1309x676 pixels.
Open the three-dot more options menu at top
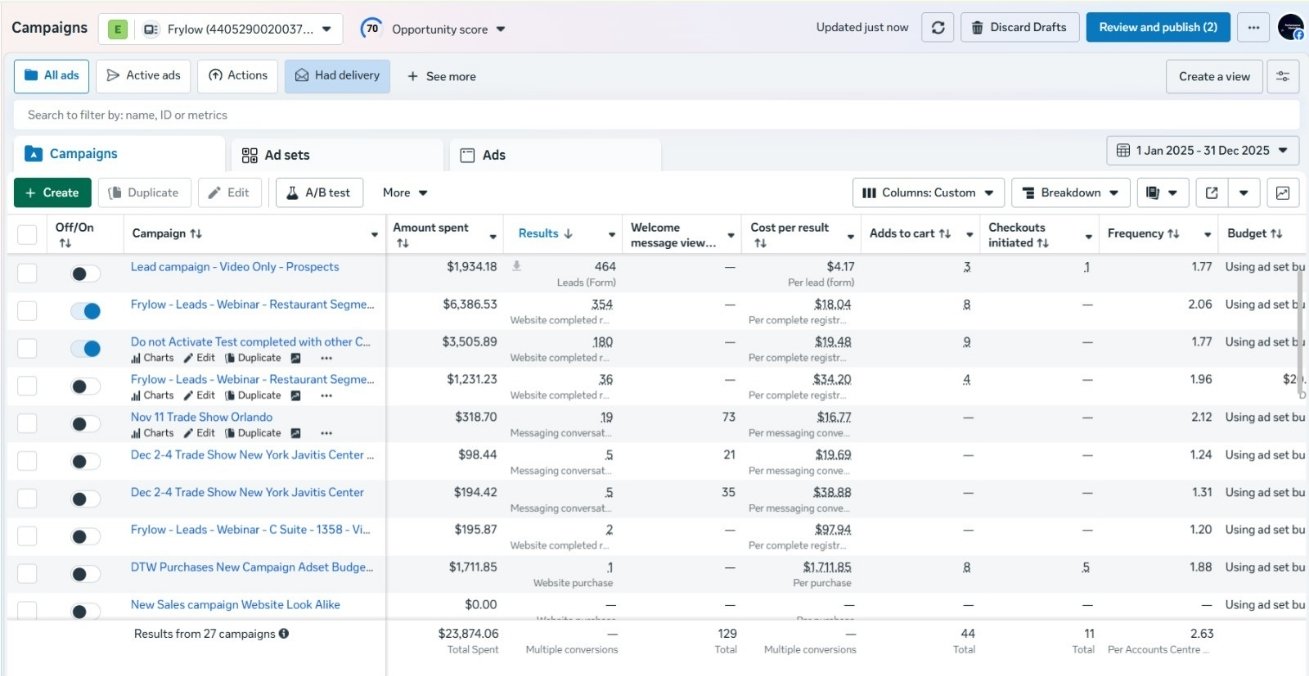click(x=1252, y=28)
